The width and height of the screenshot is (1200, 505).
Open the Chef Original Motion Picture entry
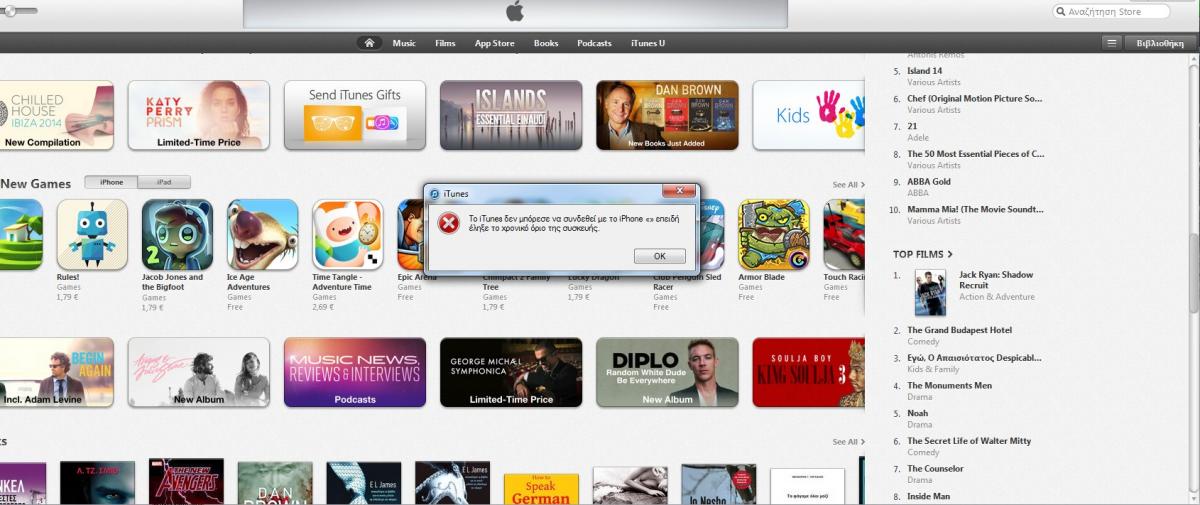(x=974, y=99)
